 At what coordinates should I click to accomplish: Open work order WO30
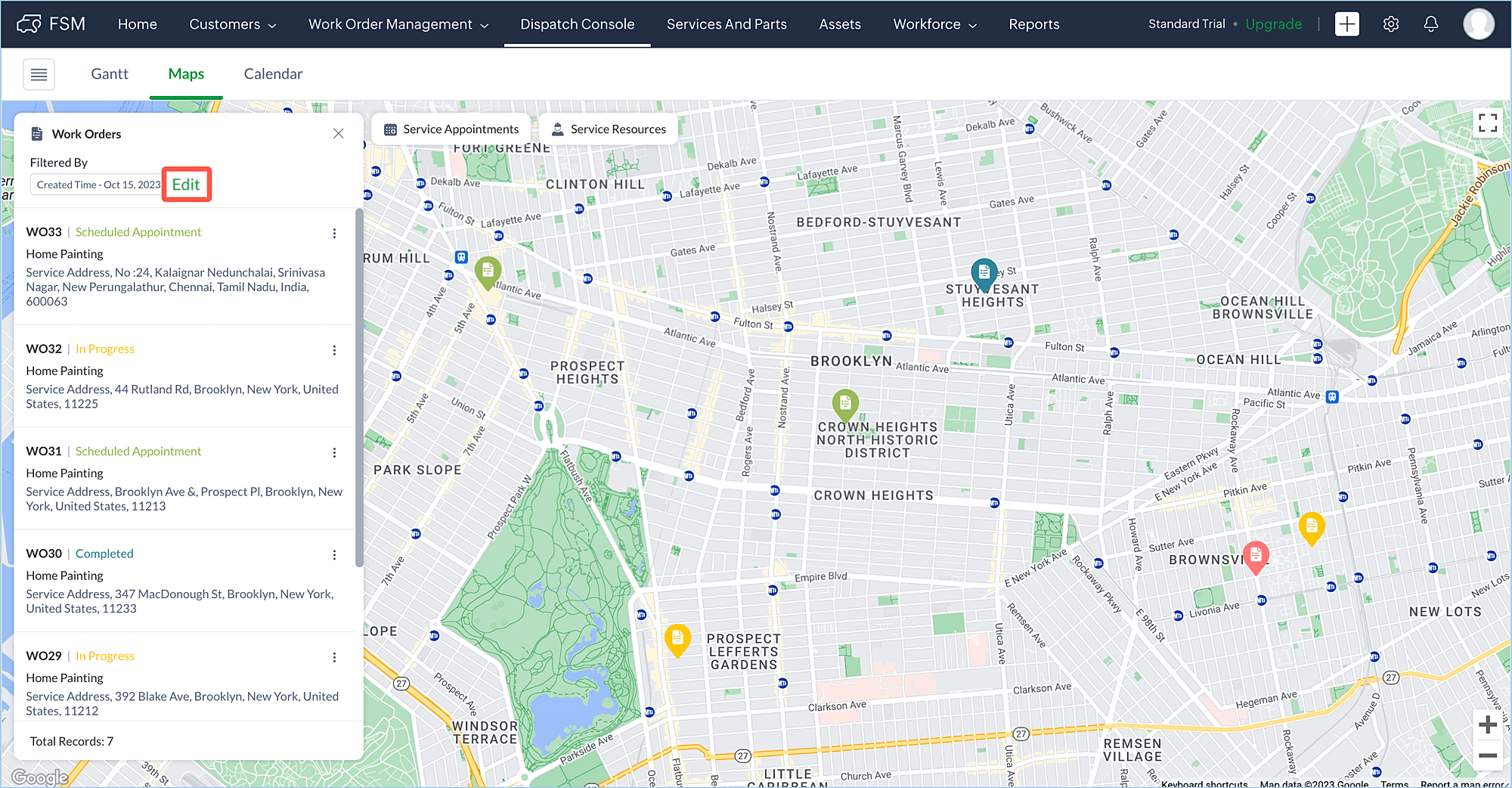click(44, 554)
